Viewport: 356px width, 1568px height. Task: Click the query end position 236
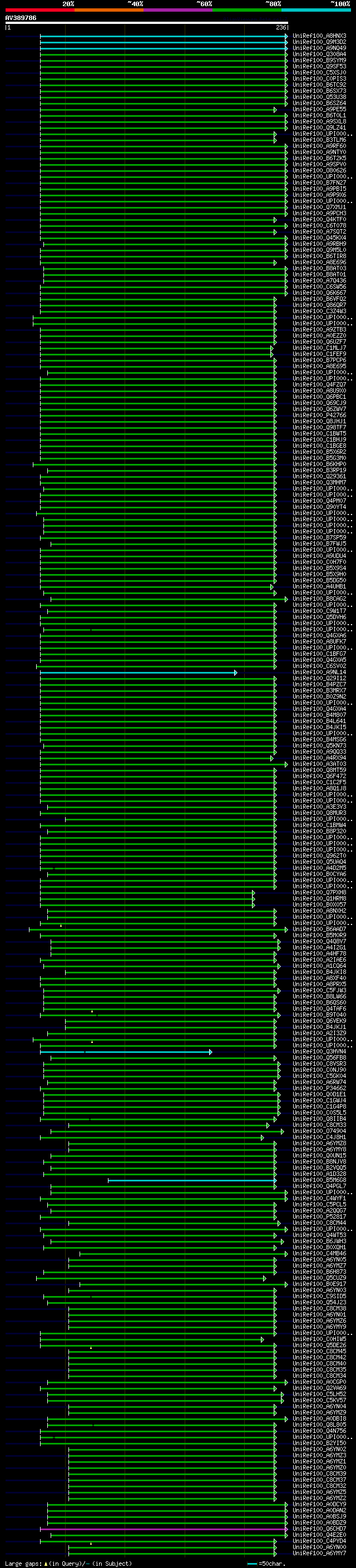(x=281, y=27)
